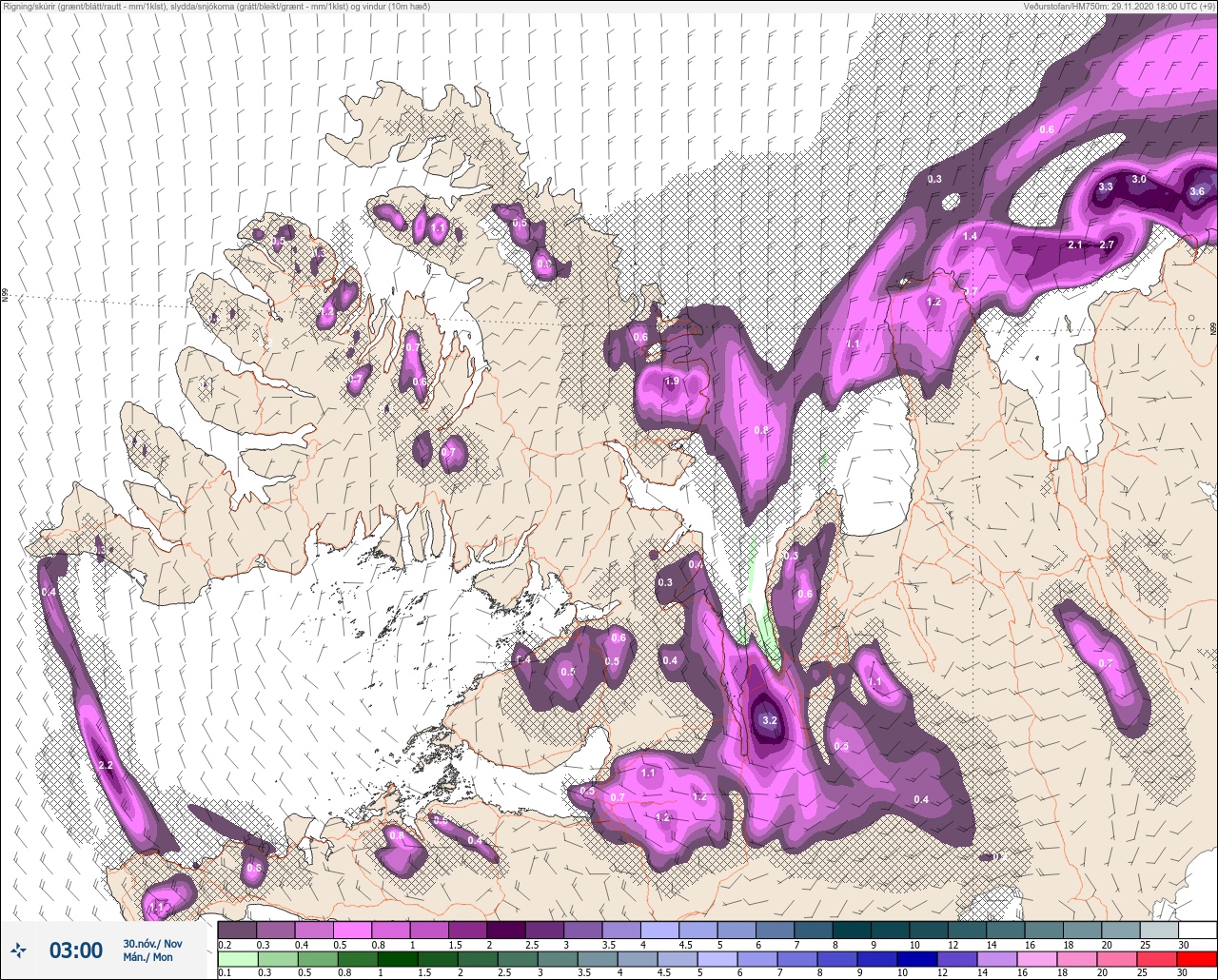The width and height of the screenshot is (1218, 980).
Task: Select the dark mauve 0.2 swatch, purple legend row
Action: [x=237, y=930]
